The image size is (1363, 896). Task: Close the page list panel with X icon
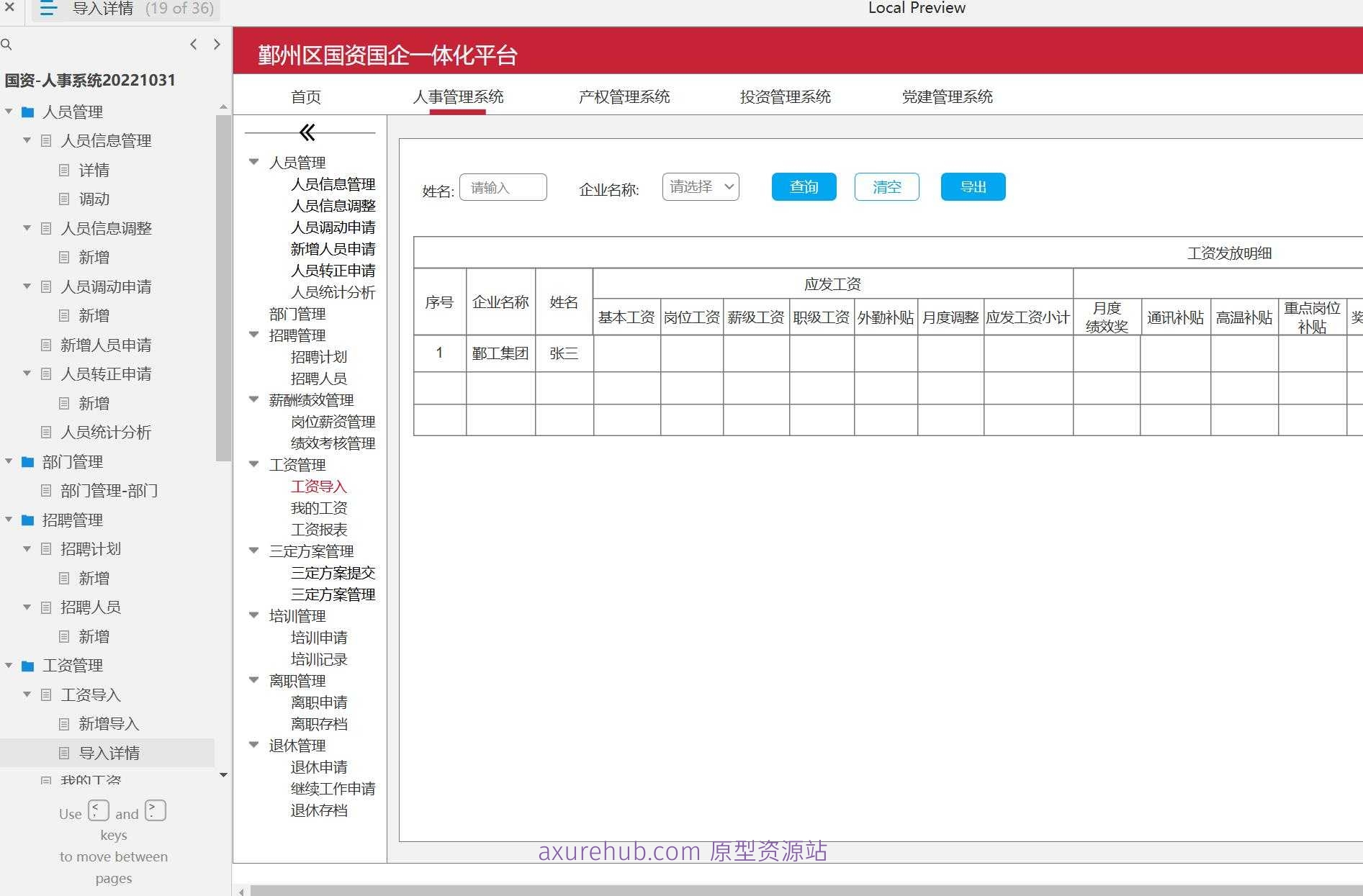point(9,9)
